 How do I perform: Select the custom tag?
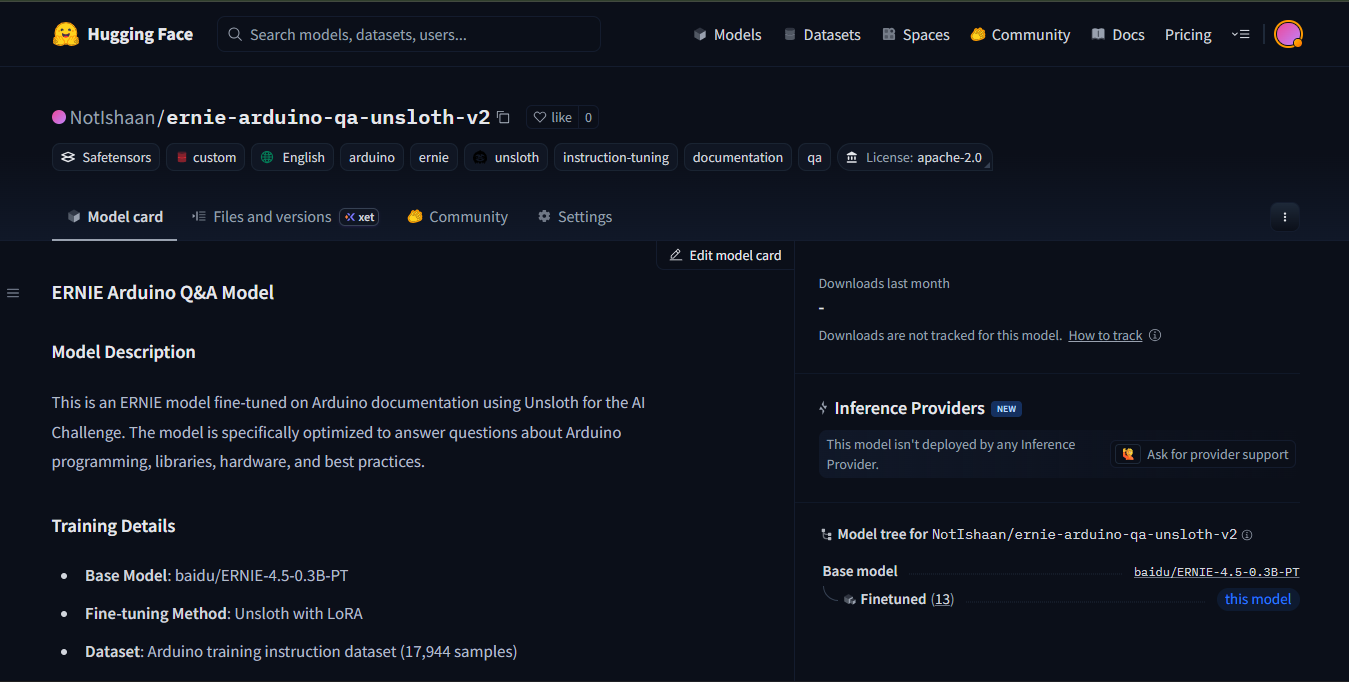206,157
